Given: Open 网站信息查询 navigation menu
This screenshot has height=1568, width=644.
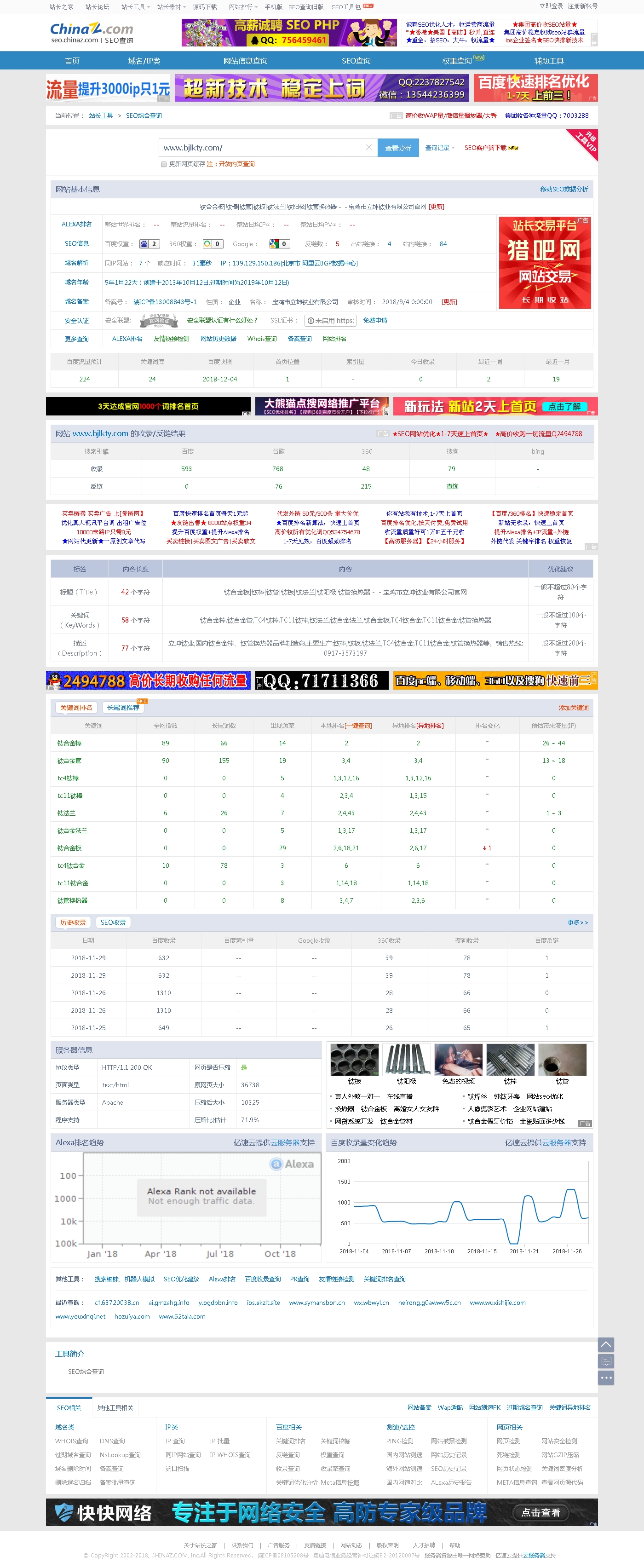Looking at the screenshot, I should 245,61.
